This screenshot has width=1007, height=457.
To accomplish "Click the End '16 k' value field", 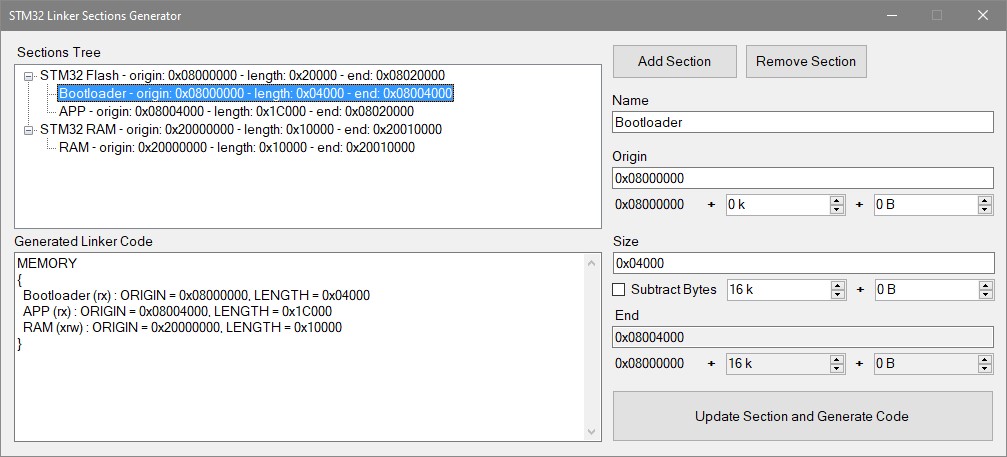I will (x=778, y=364).
